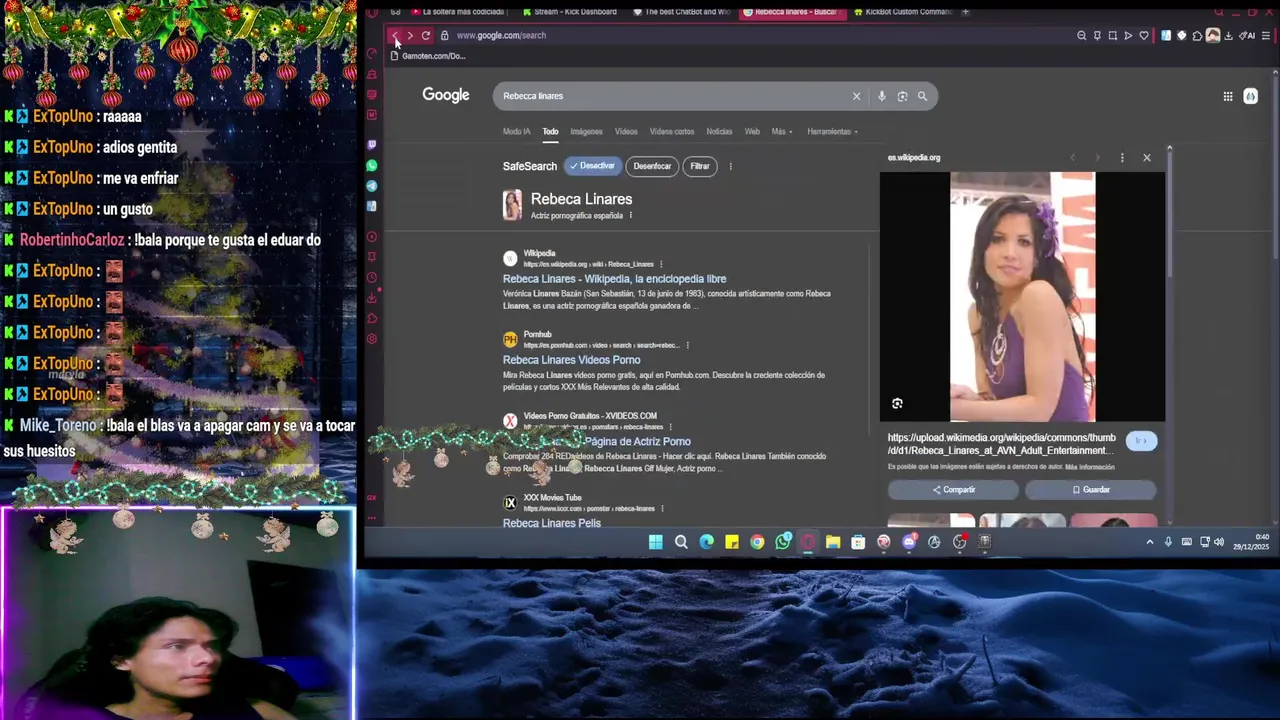
Task: Open the browser zoom/find magnifier icon
Action: (x=1081, y=36)
